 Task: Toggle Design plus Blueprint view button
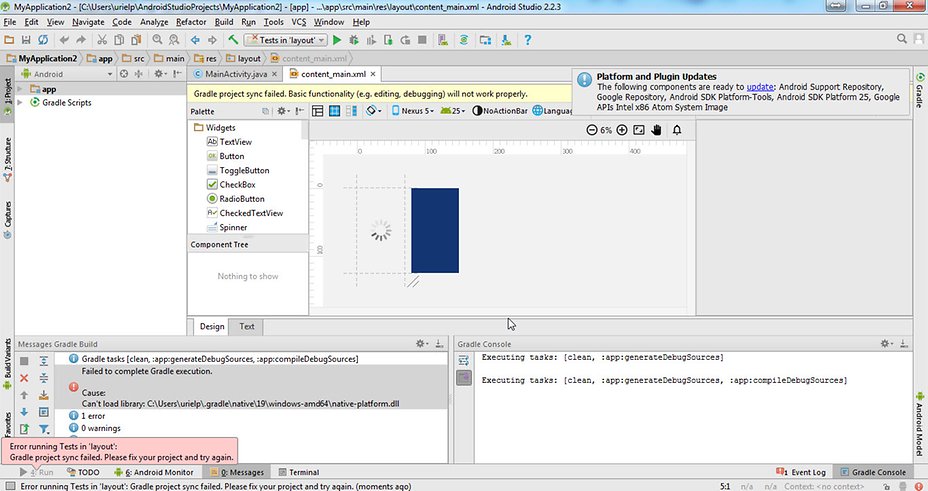click(x=352, y=111)
